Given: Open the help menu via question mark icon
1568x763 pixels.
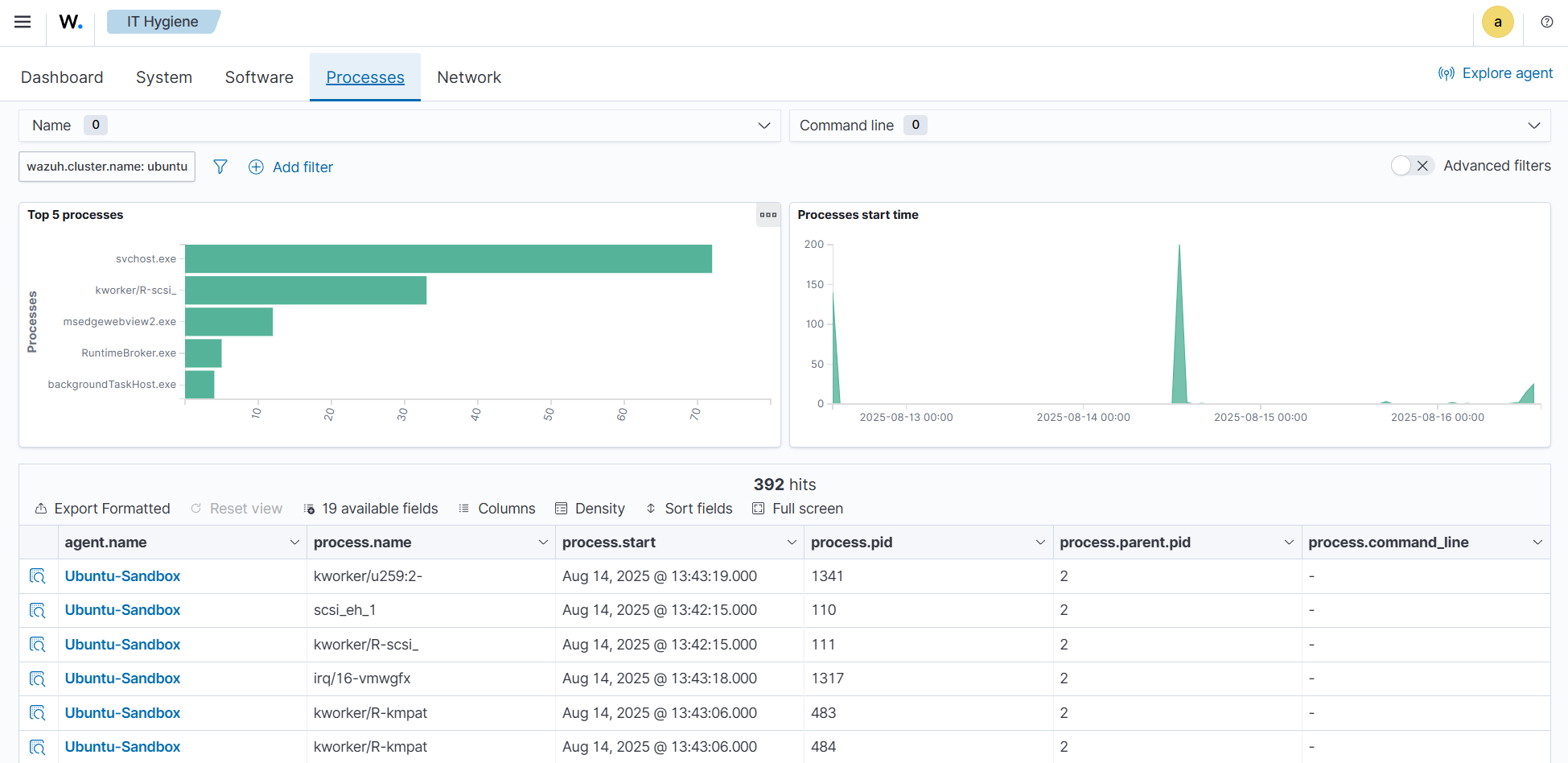Looking at the screenshot, I should pos(1546,22).
